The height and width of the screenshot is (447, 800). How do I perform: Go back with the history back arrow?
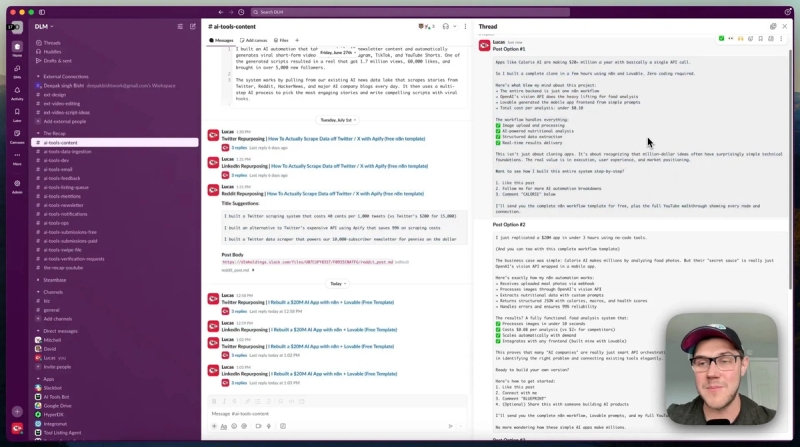[x=220, y=12]
